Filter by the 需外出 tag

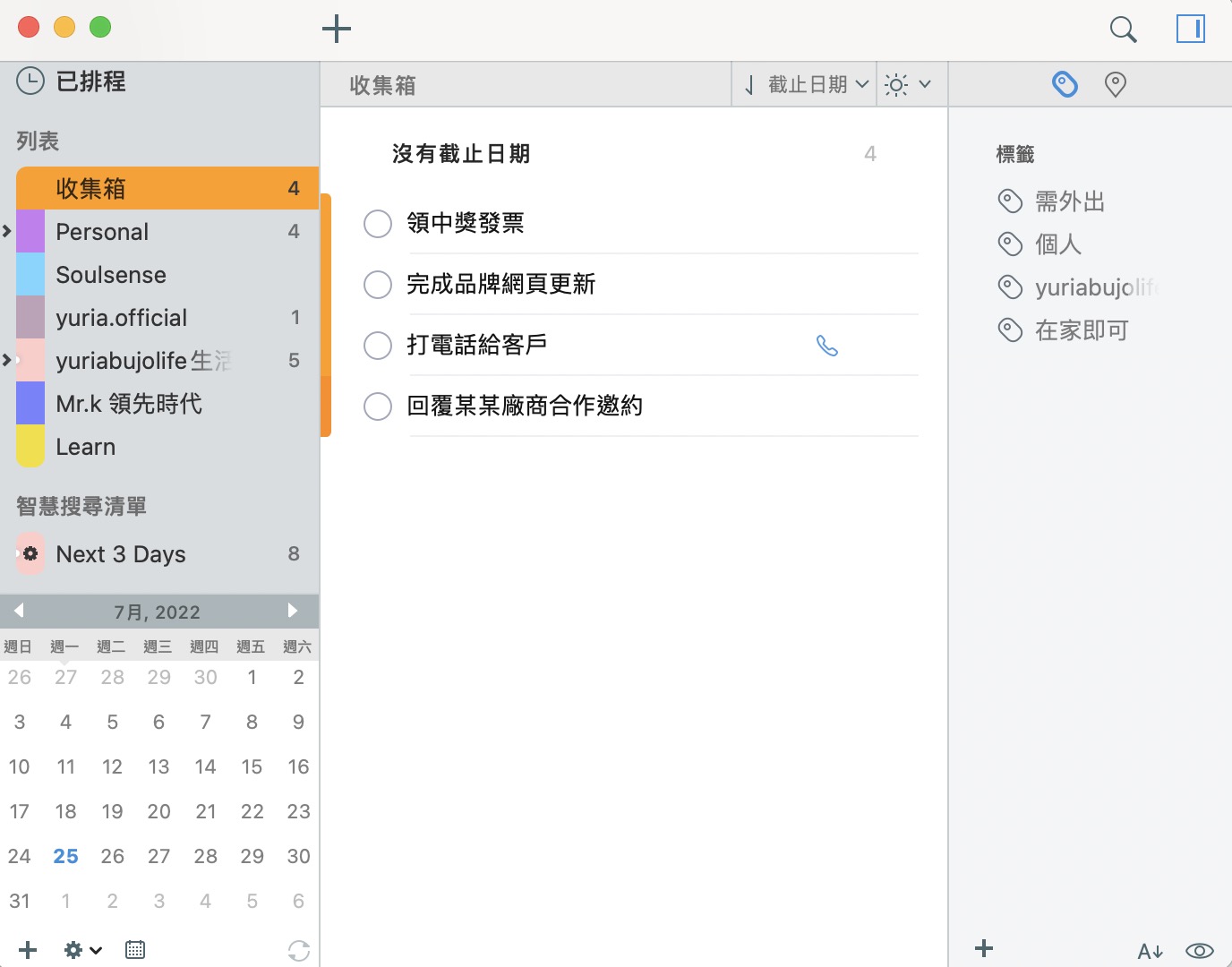[1052, 201]
